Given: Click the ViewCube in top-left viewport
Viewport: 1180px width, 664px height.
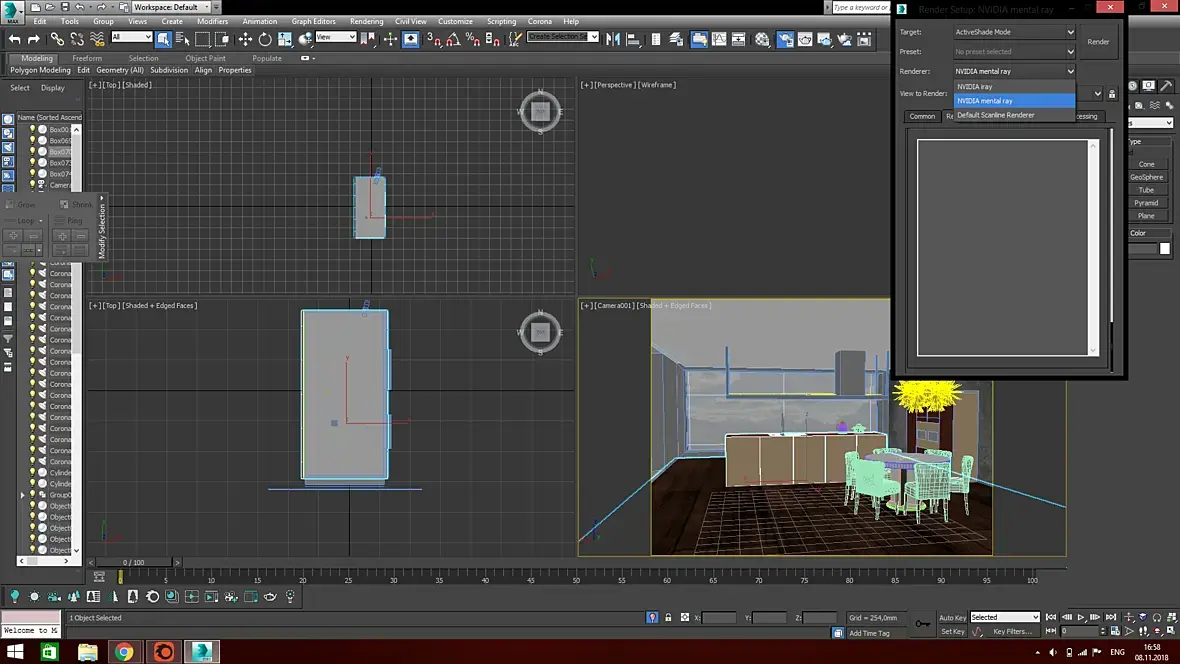Looking at the screenshot, I should point(540,112).
